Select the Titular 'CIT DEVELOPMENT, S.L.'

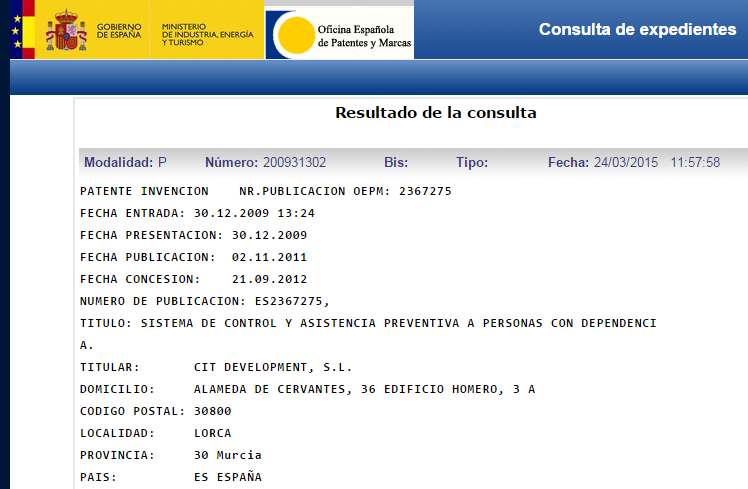(x=273, y=367)
